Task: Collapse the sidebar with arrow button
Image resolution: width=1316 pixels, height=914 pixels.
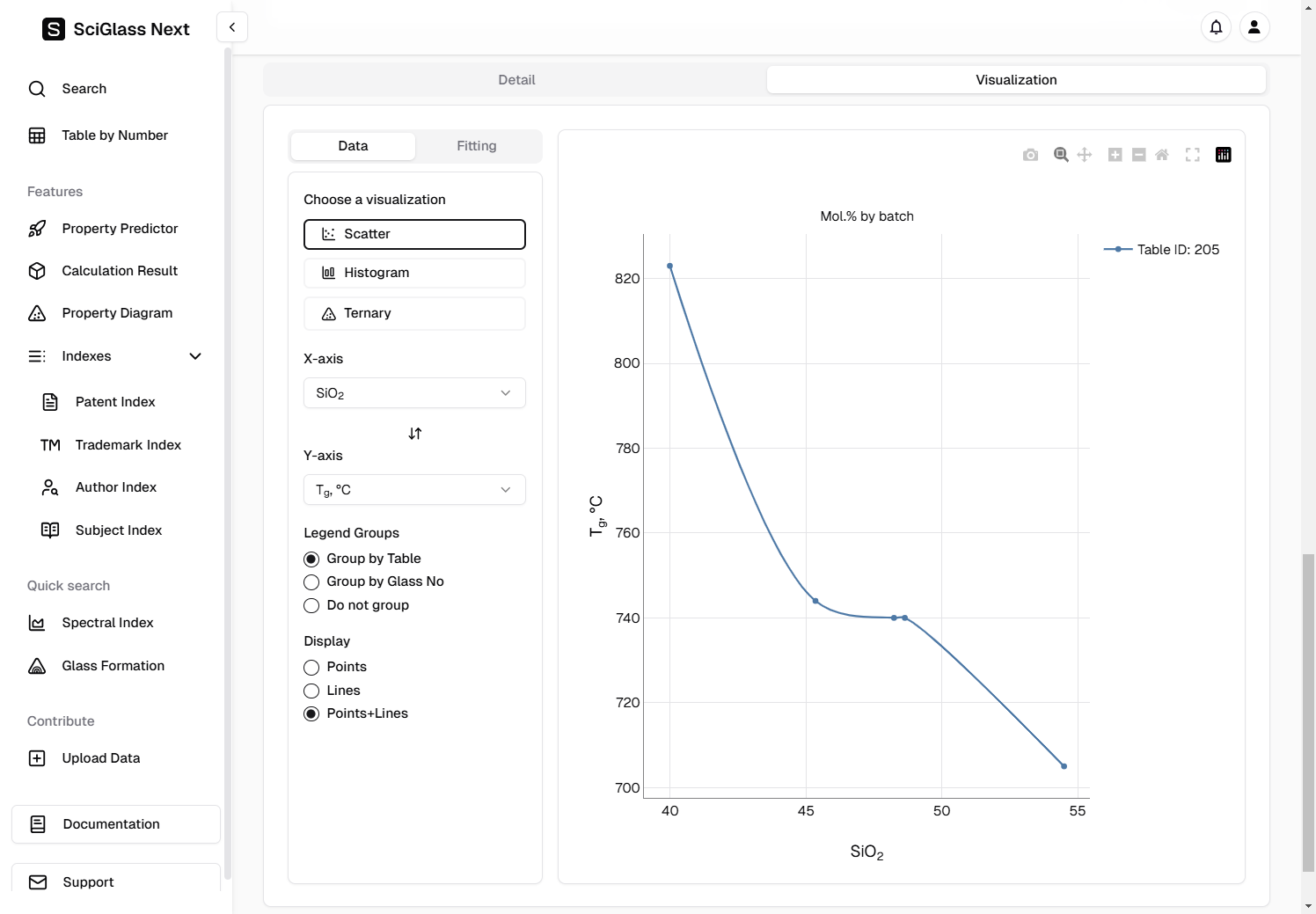Action: pyautogui.click(x=232, y=27)
